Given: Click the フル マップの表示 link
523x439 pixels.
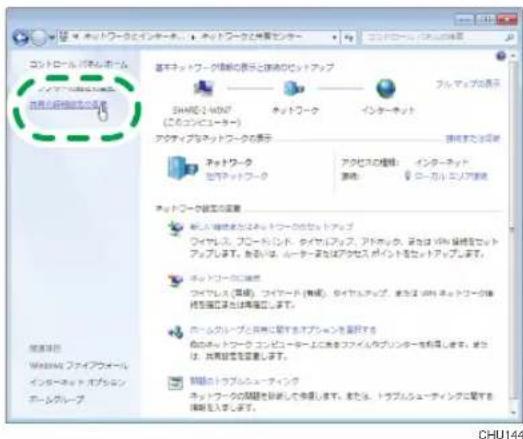Looking at the screenshot, I should 468,84.
